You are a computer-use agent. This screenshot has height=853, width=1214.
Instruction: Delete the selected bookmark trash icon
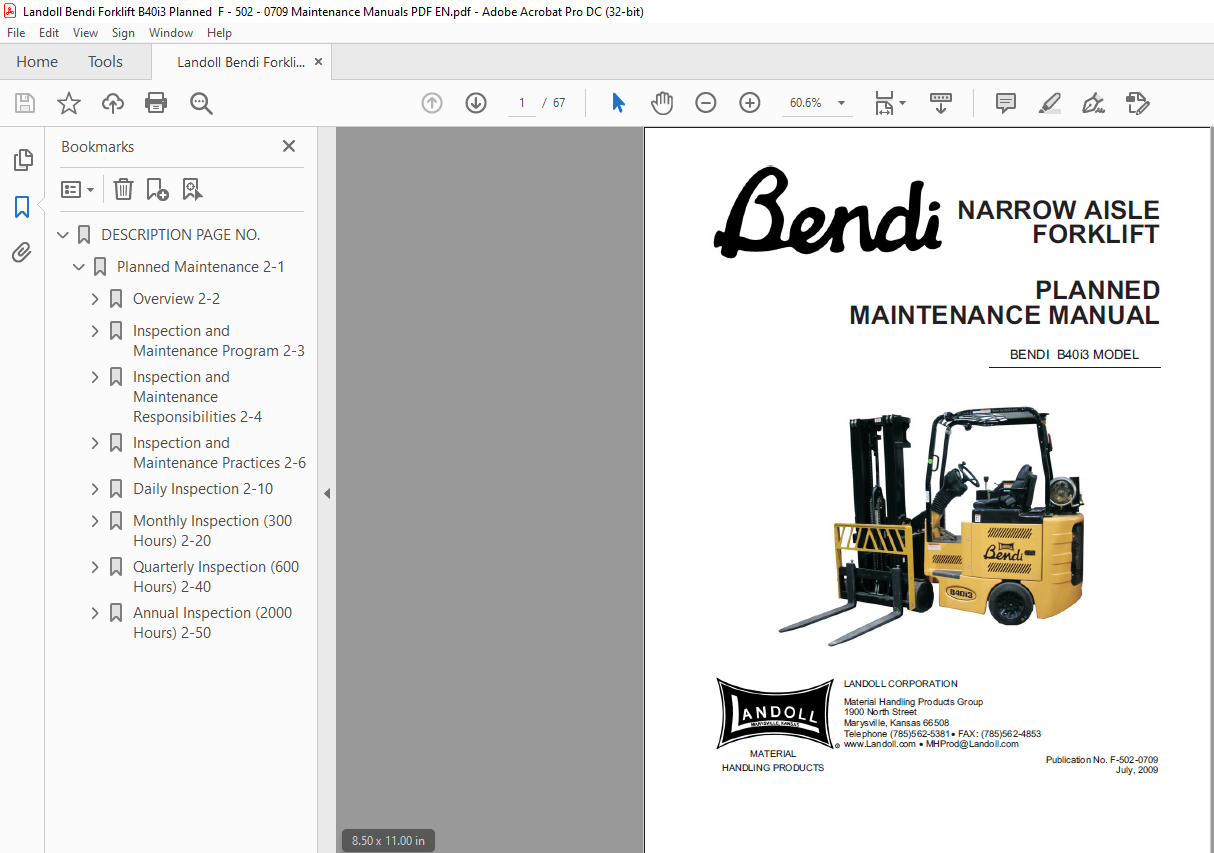coord(123,189)
